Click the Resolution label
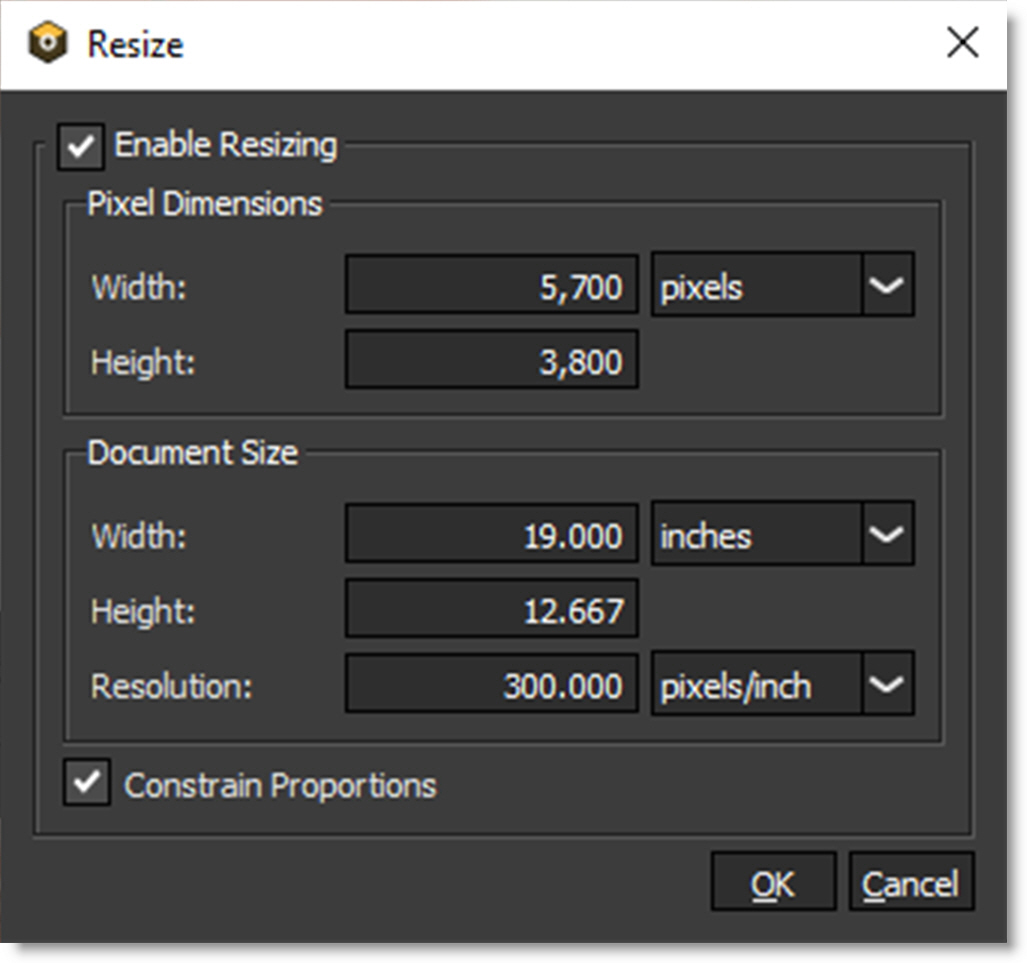 [170, 686]
